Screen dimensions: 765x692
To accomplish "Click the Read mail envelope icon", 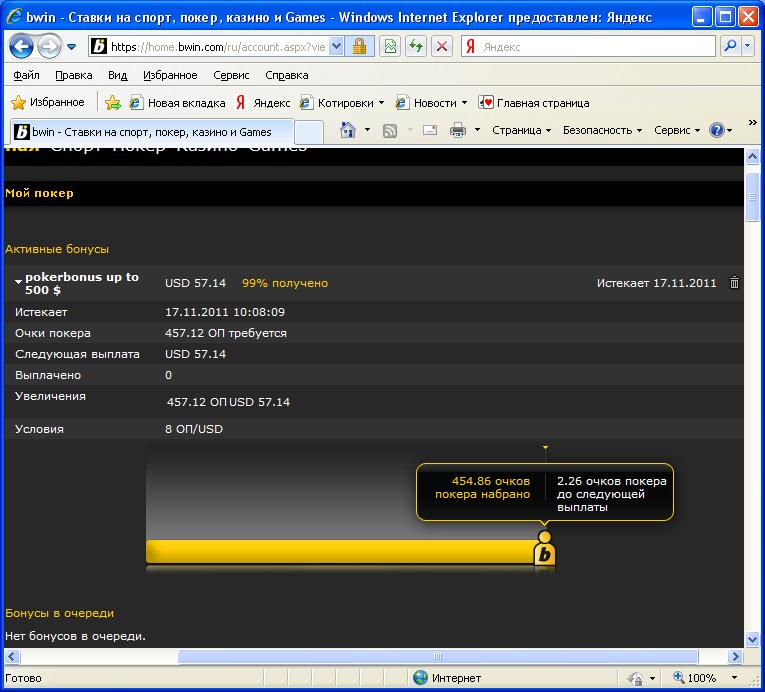I will (430, 130).
